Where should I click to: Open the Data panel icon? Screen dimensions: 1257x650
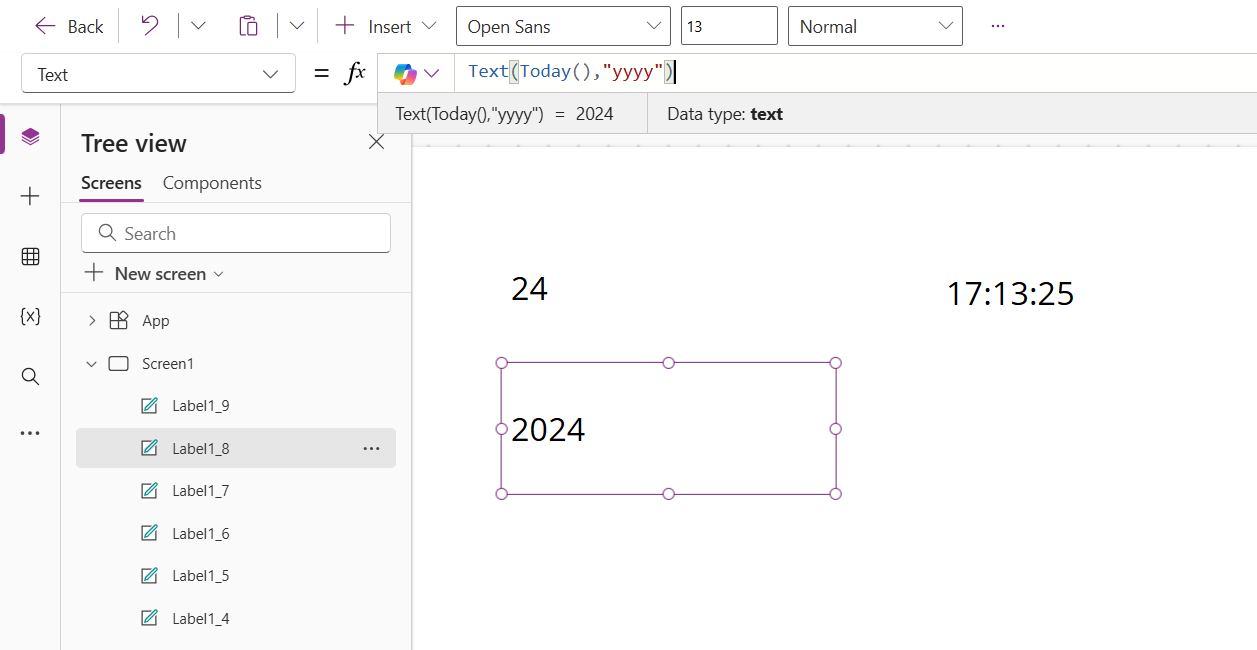click(30, 256)
